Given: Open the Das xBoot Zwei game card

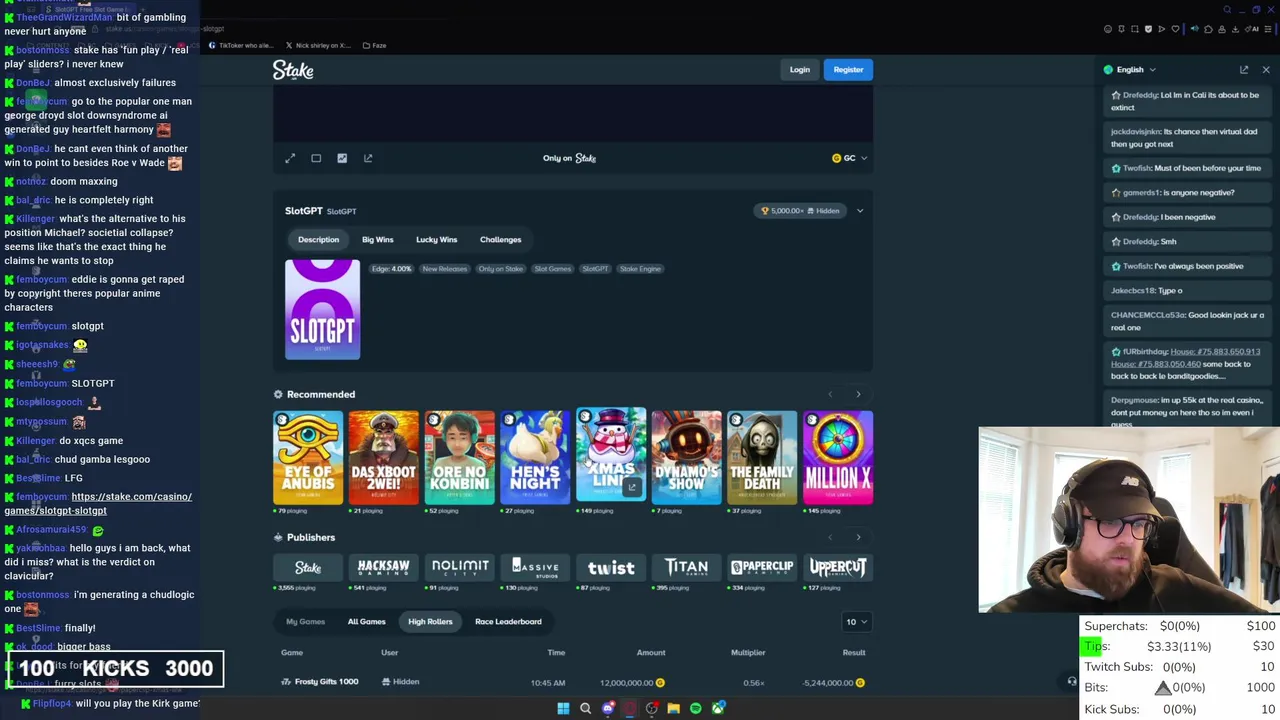Looking at the screenshot, I should click(x=384, y=457).
